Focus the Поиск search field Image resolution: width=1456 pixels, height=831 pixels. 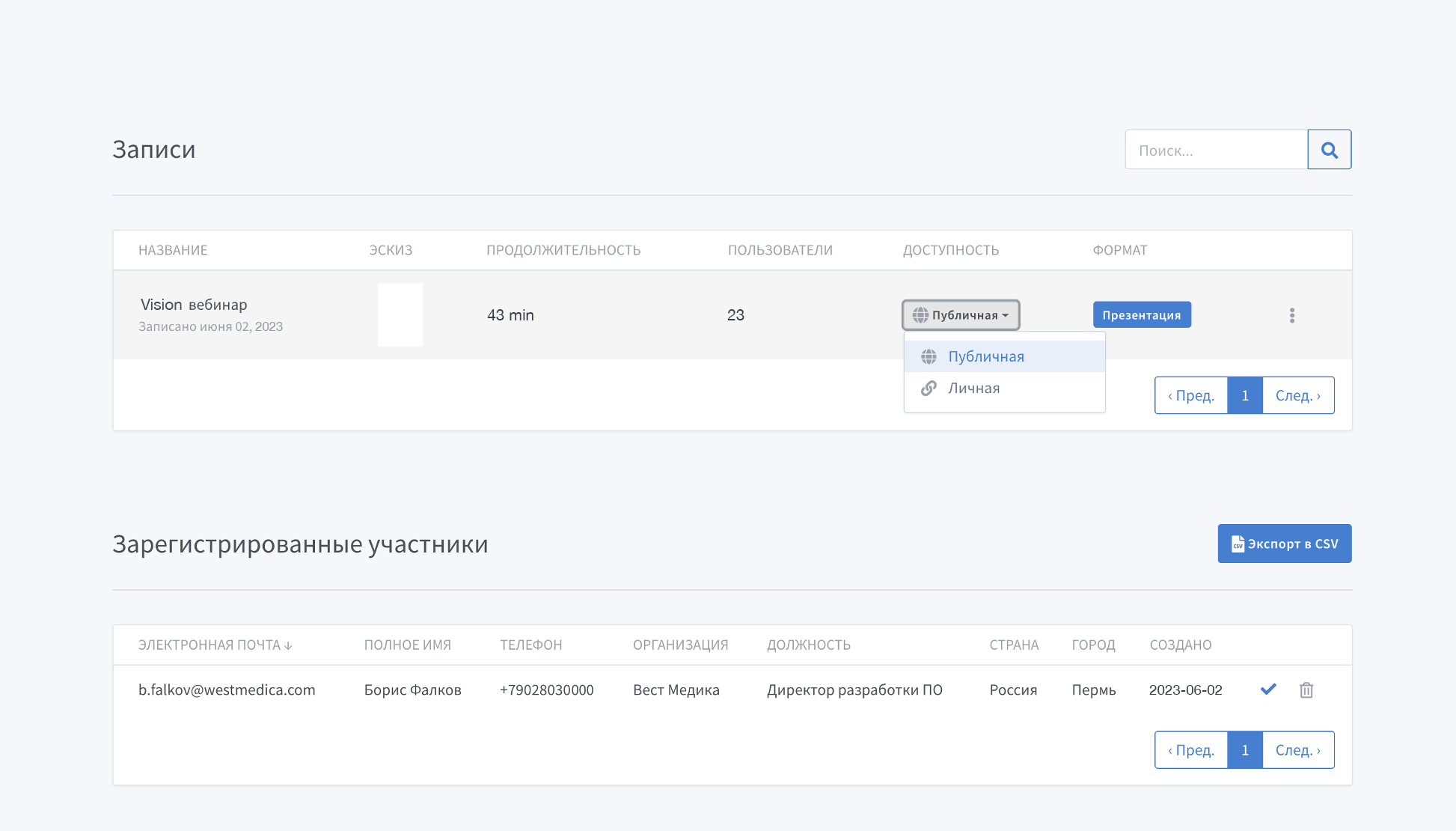(x=1217, y=150)
